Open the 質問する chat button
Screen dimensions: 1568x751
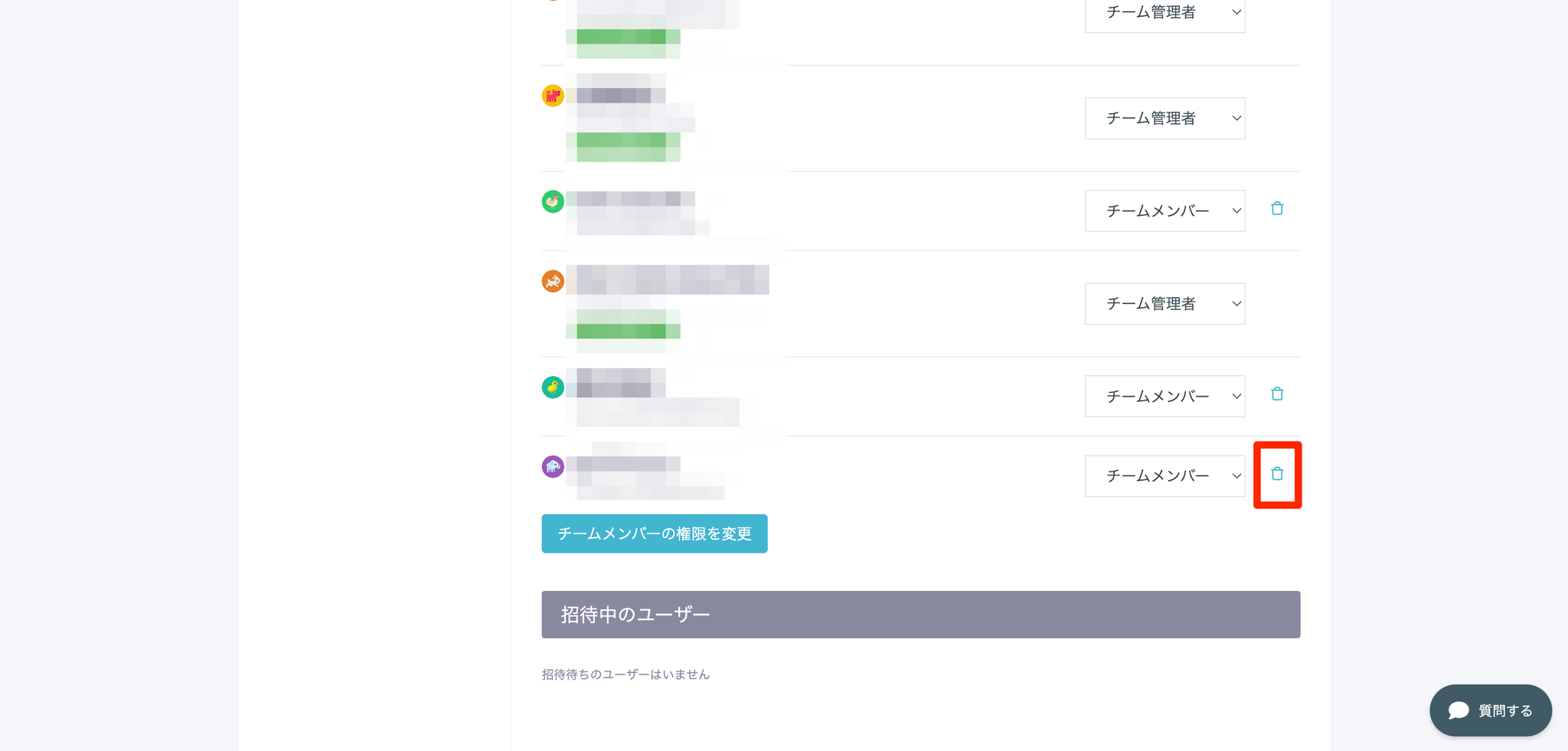point(1490,710)
